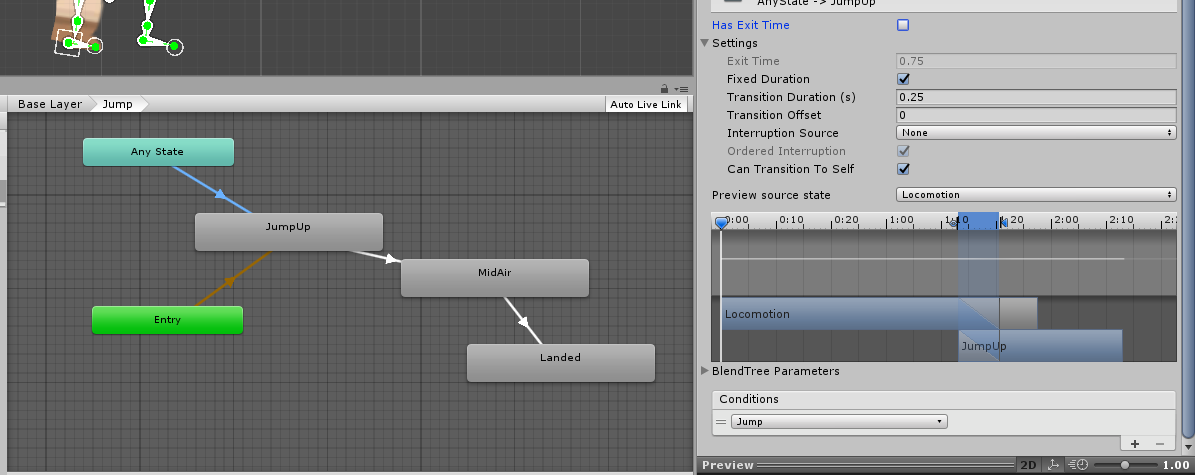Open the Preview source state dropdown
1195x475 pixels.
(1035, 195)
